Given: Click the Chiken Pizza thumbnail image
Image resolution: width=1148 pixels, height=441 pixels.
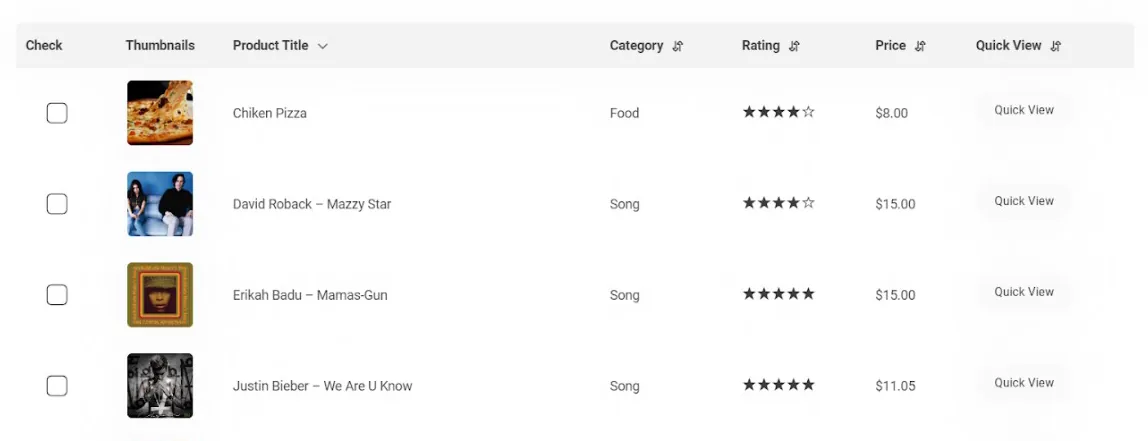Looking at the screenshot, I should (160, 113).
